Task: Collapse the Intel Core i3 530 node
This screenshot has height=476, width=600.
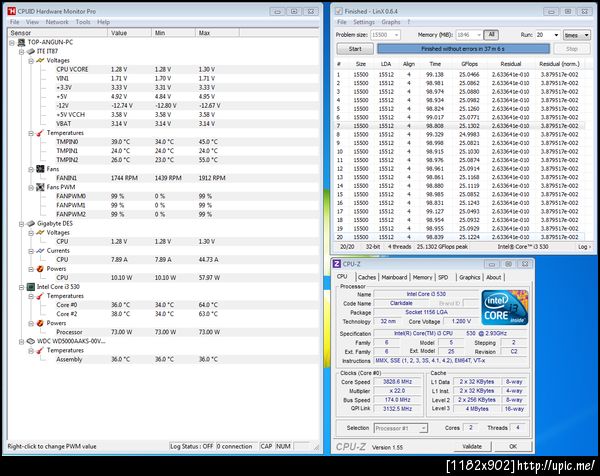Action: [21, 287]
